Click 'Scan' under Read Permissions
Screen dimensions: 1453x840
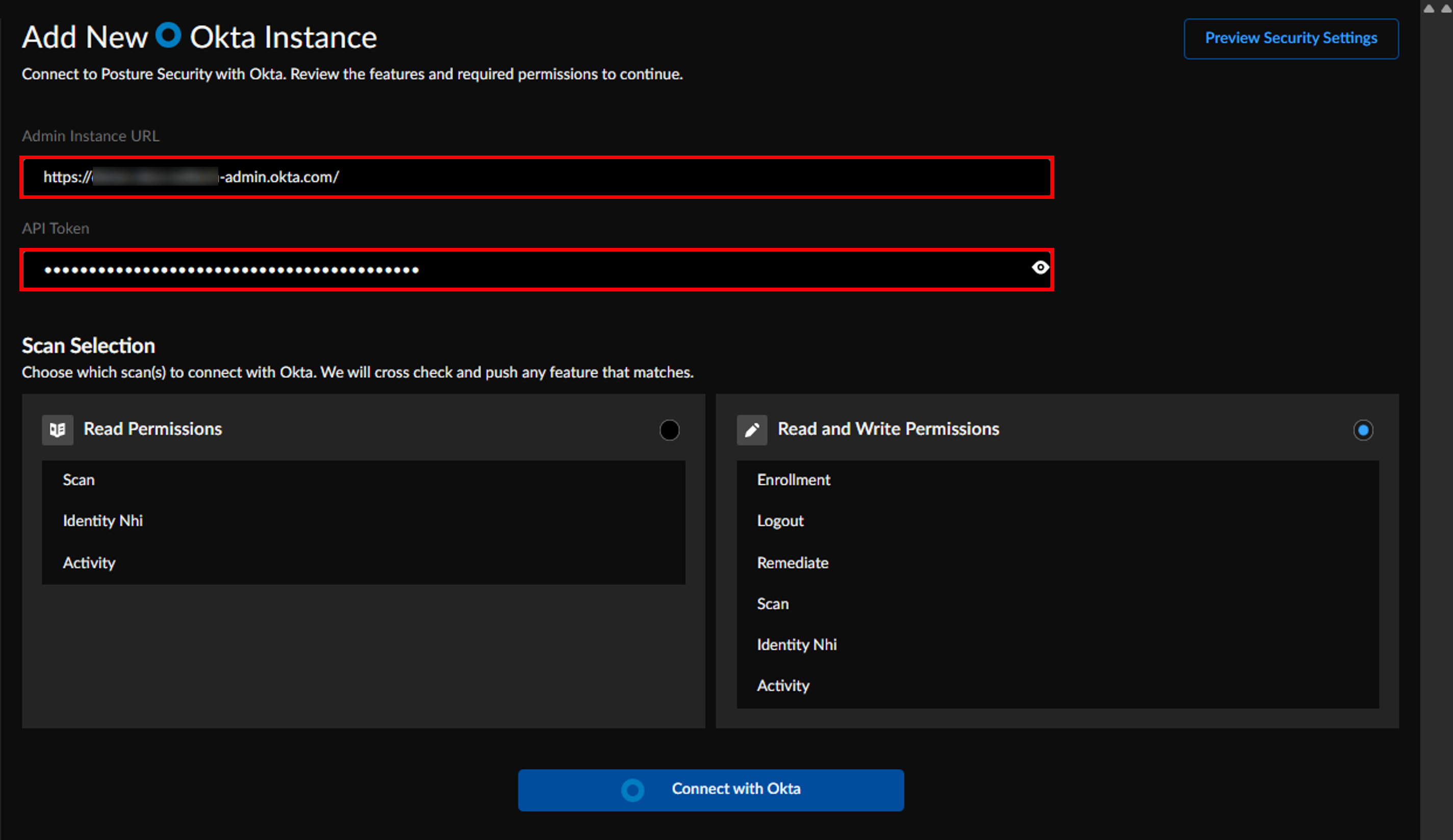[79, 480]
